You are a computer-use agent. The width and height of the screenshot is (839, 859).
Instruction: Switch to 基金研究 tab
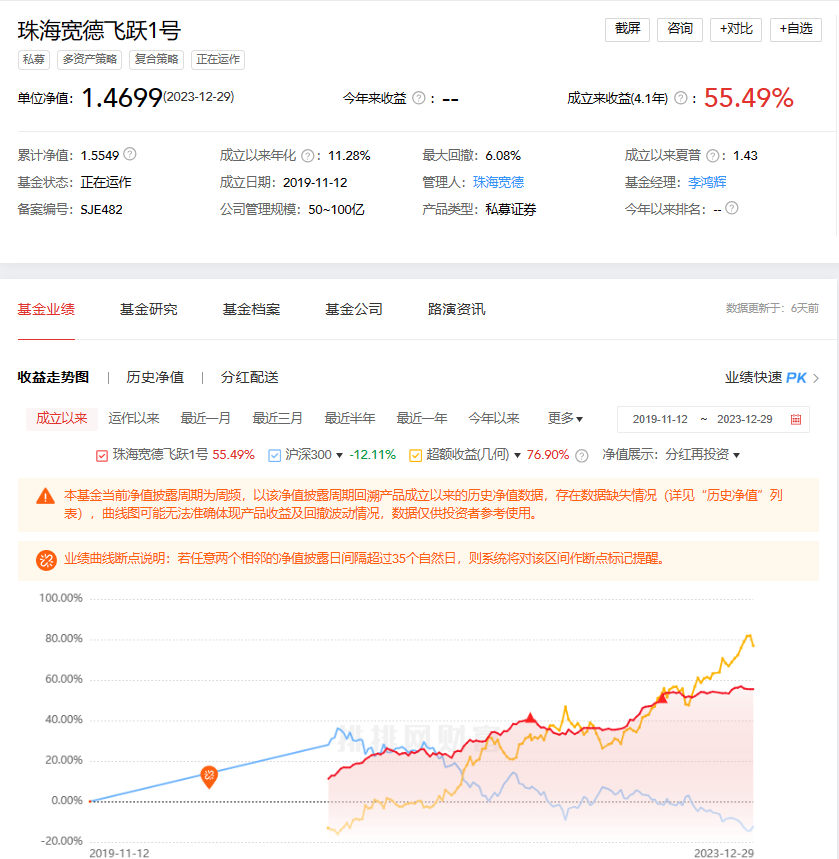149,310
